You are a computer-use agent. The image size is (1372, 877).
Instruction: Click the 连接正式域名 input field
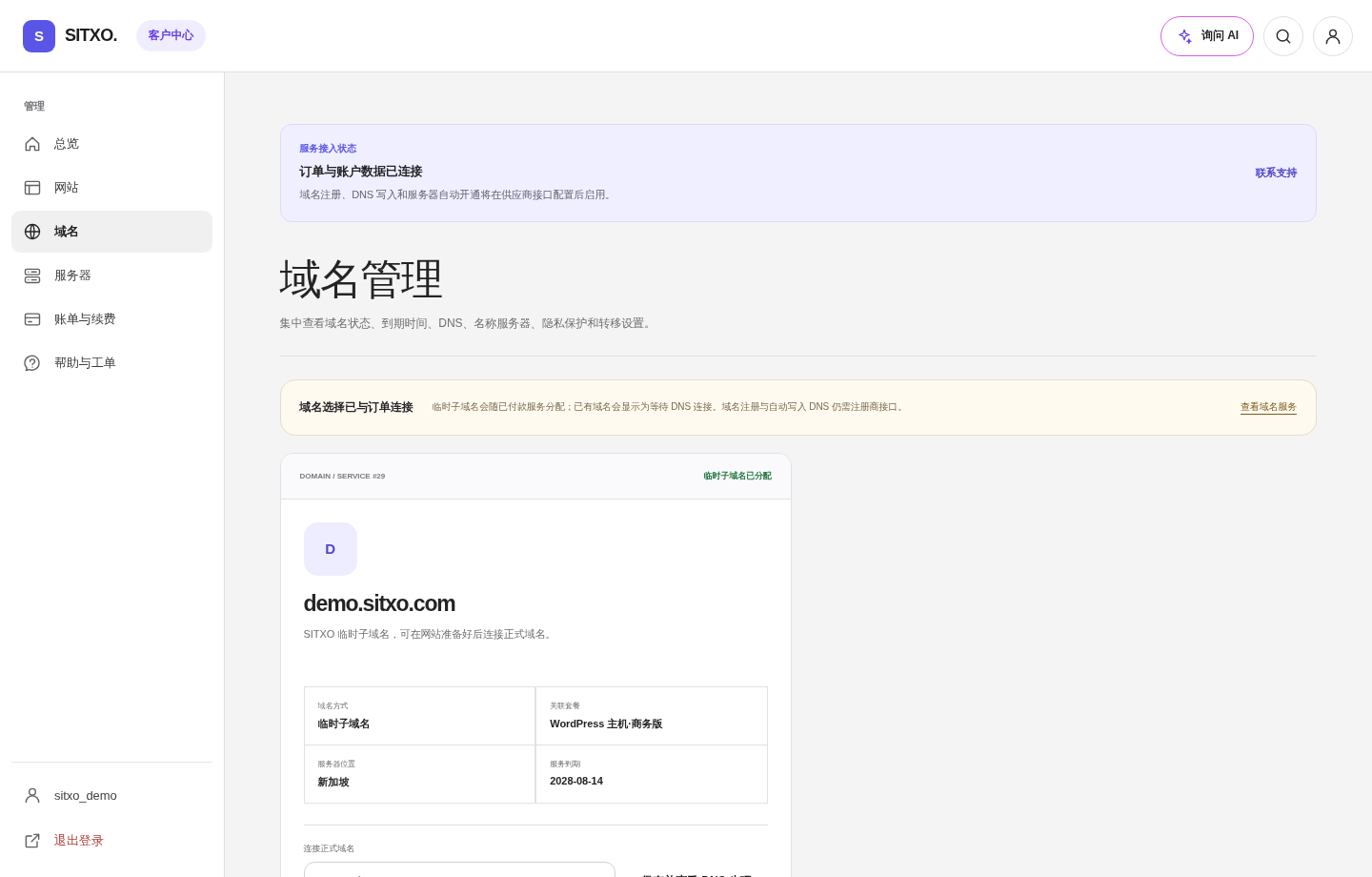(x=459, y=869)
